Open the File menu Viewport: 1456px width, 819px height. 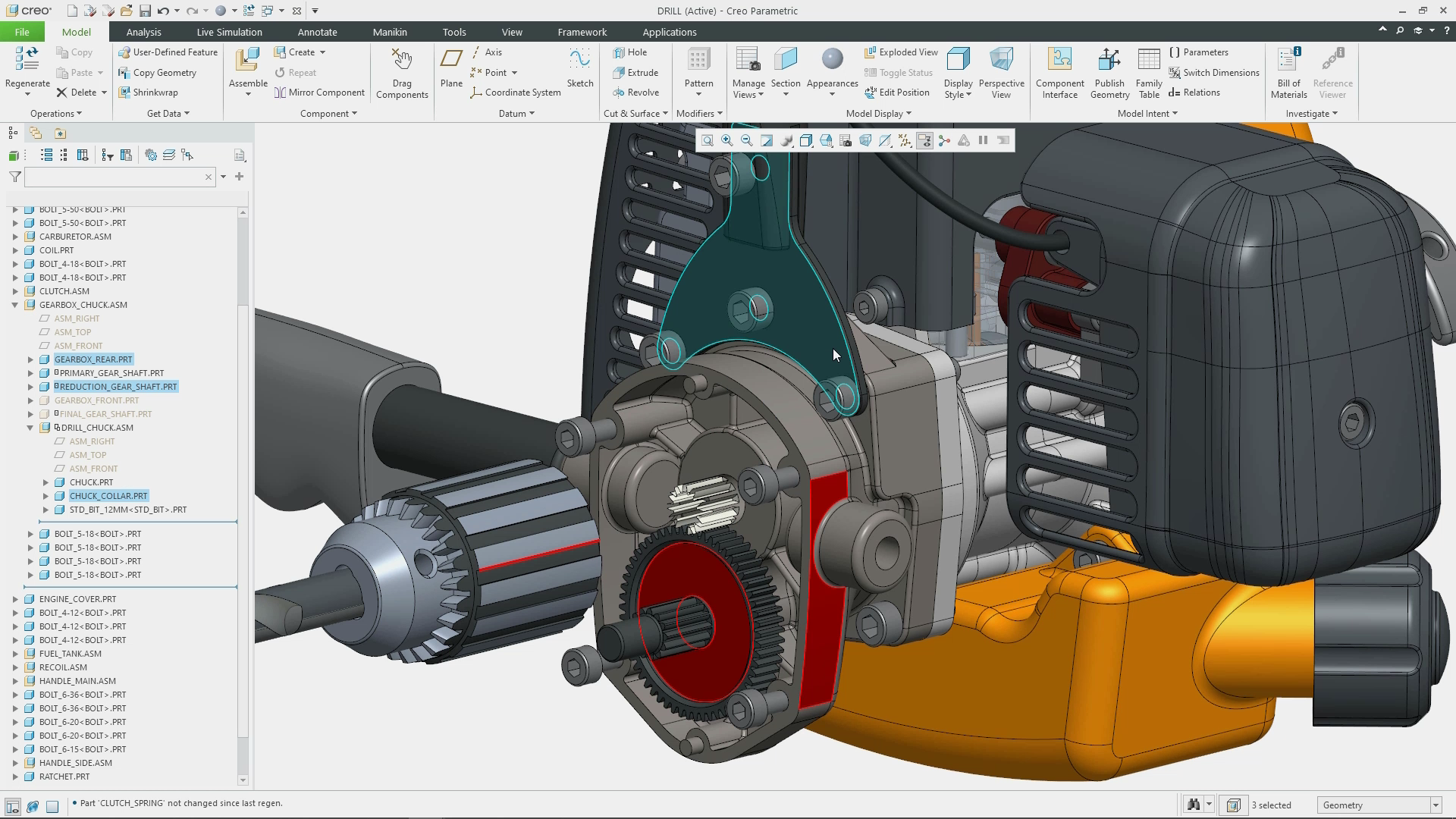click(22, 32)
